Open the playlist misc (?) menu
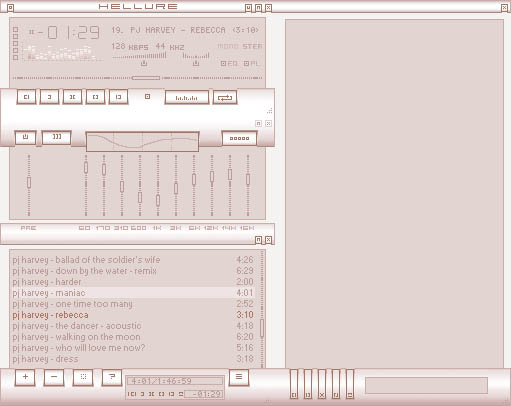Screen dimensions: 511x406 [x=112, y=377]
